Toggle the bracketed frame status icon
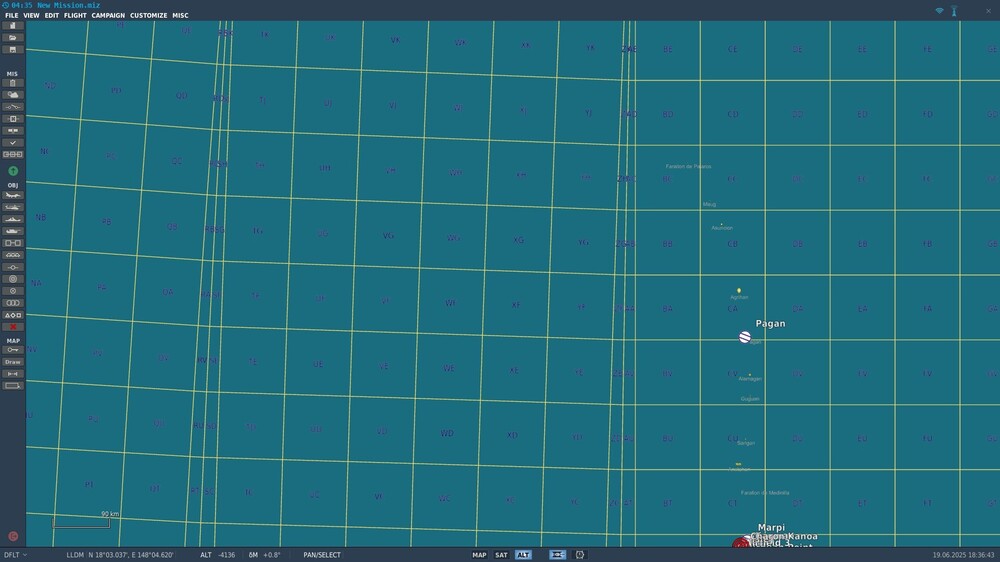The width and height of the screenshot is (1000, 562). (x=580, y=555)
